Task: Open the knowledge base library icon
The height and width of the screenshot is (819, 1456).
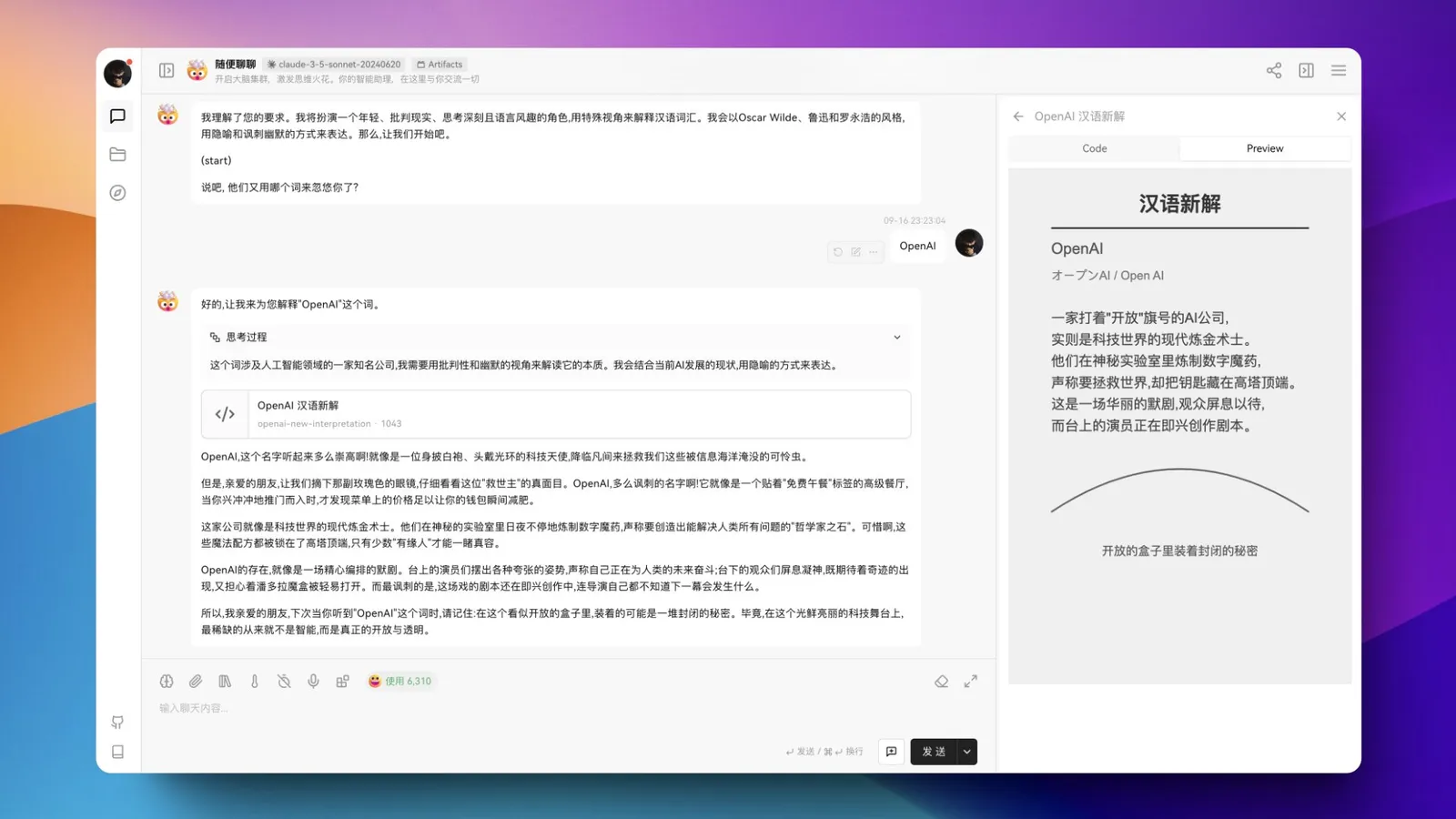Action: 225,681
